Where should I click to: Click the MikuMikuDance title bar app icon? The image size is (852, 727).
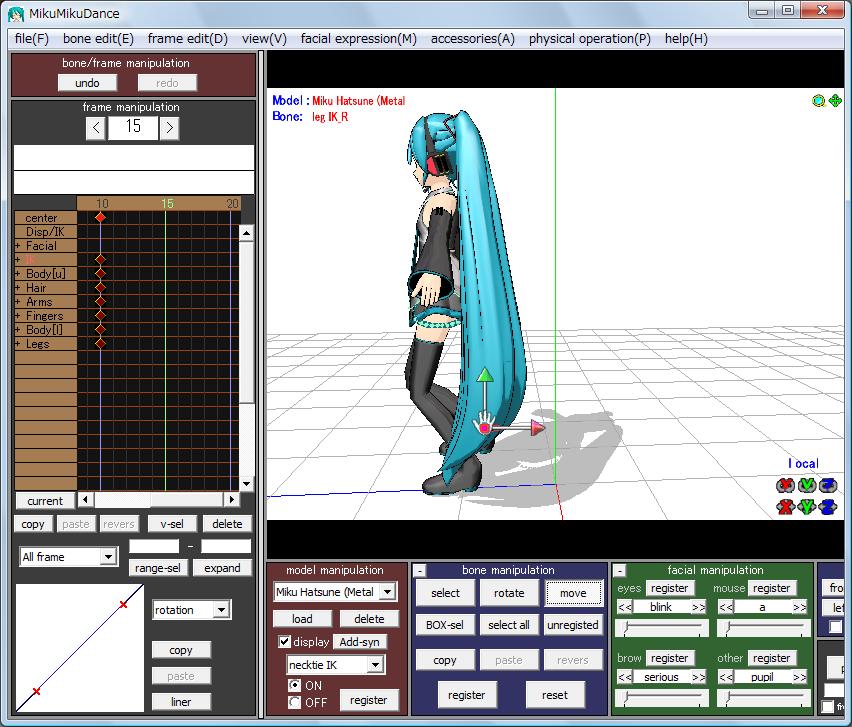[16, 14]
